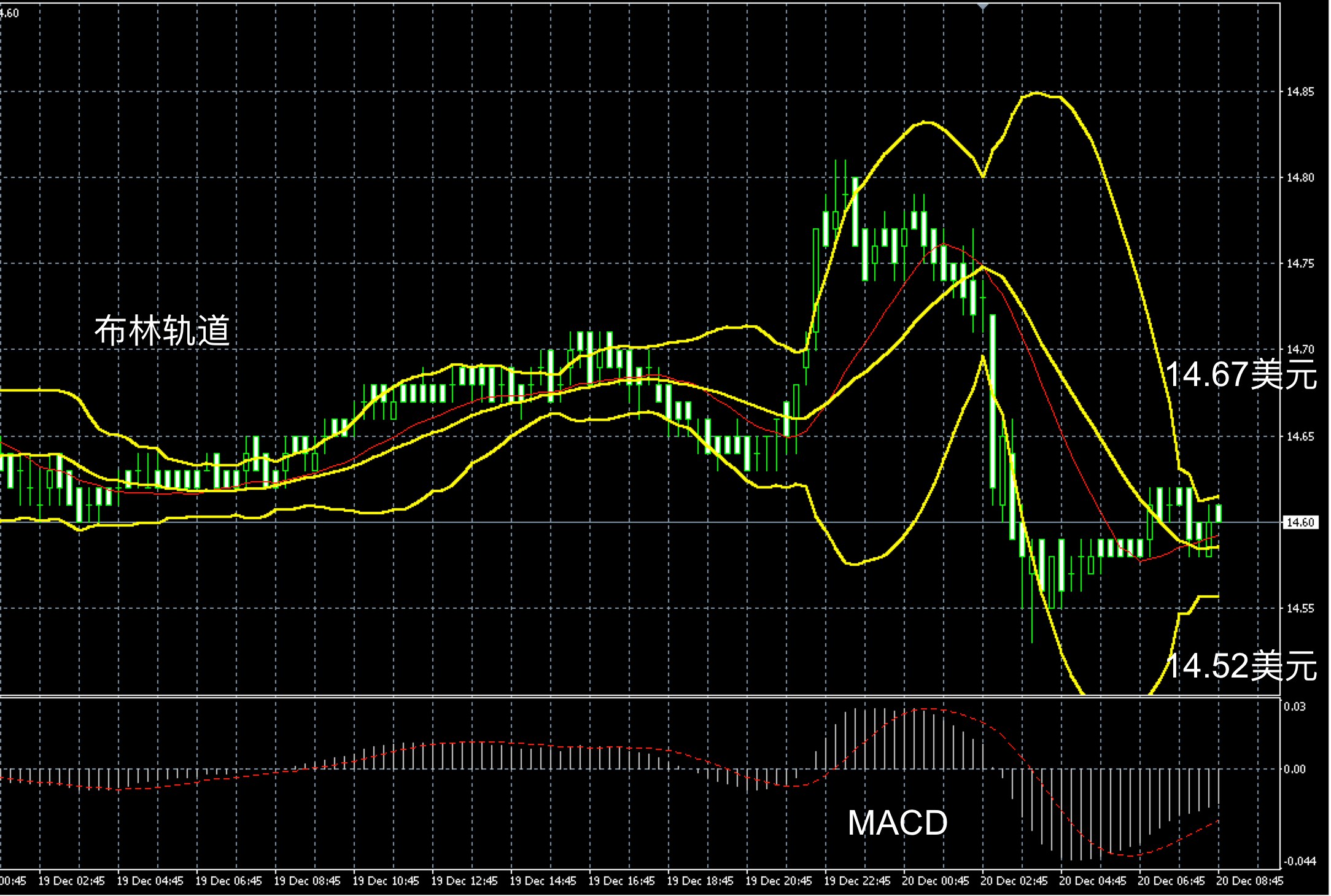Click the 20 Dec 08:45 time label

tap(1250, 881)
